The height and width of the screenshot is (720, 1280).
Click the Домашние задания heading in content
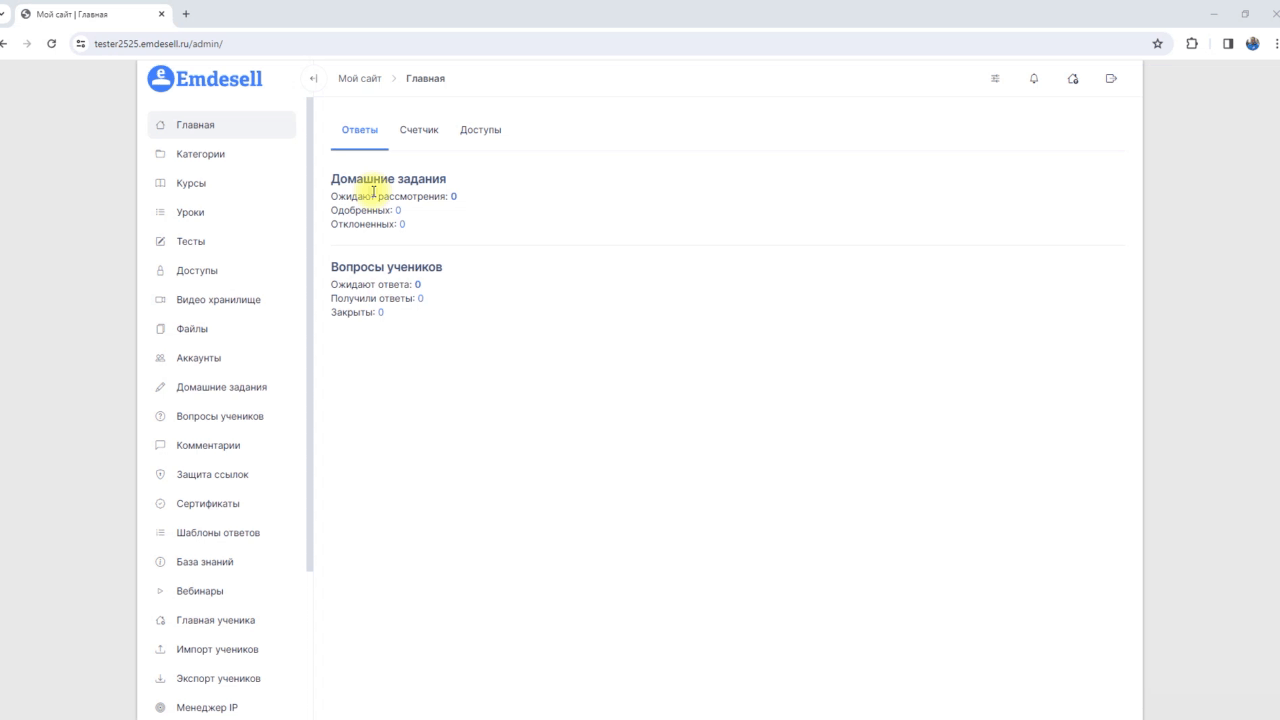388,179
